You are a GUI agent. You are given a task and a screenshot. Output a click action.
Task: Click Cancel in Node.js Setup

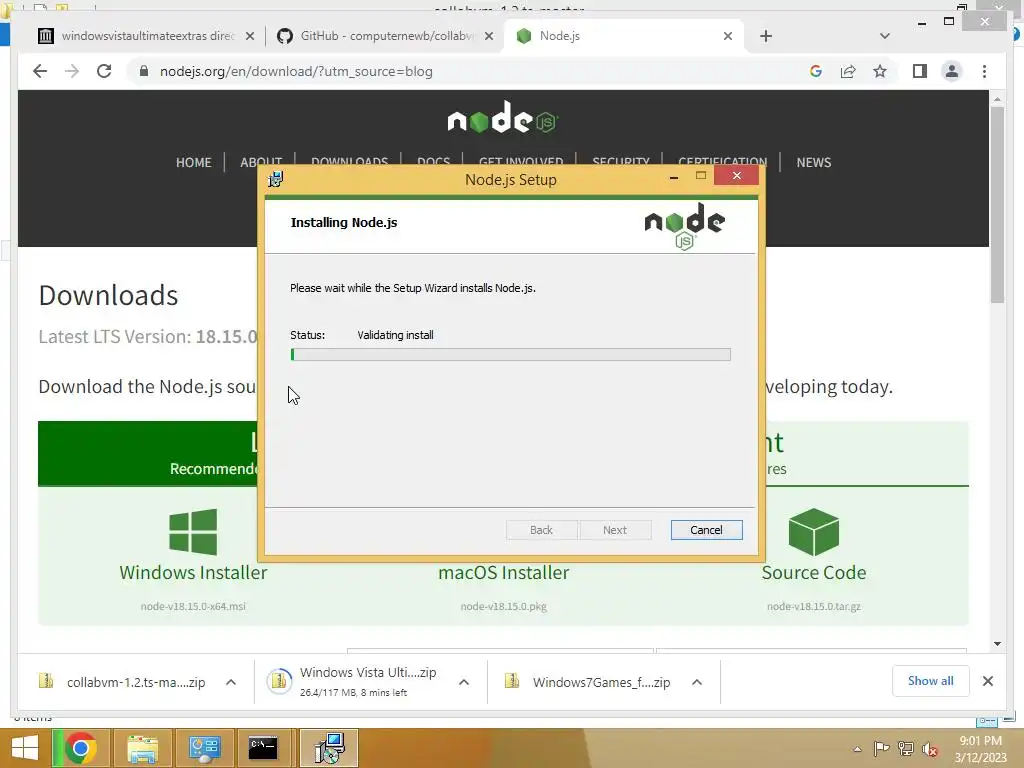coord(706,530)
